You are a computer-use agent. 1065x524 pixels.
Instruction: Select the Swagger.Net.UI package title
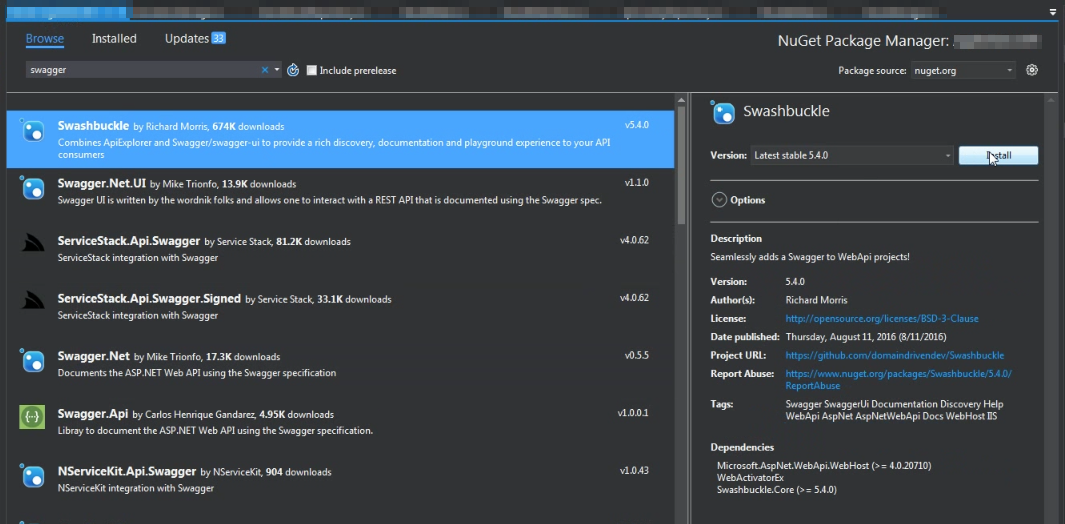[102, 183]
